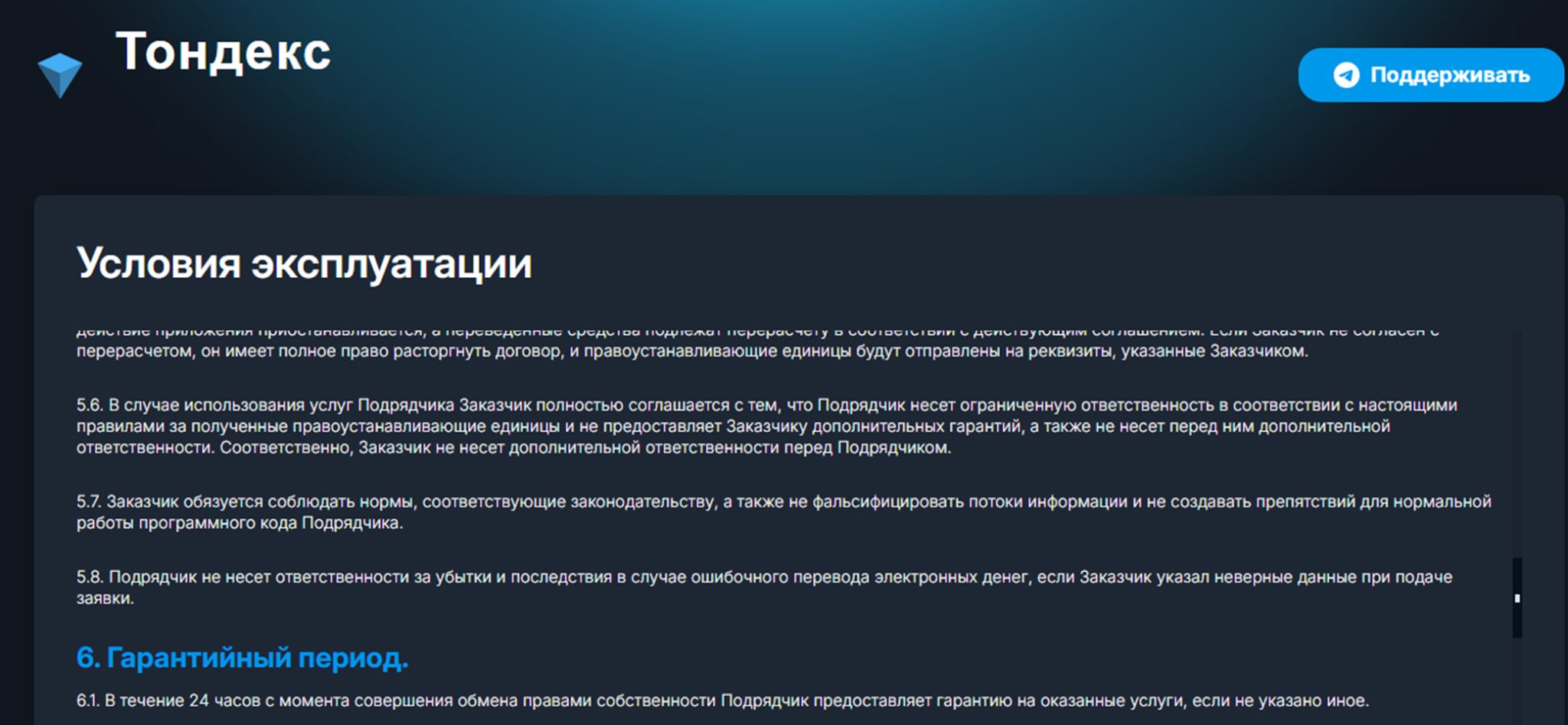The image size is (1568, 725).
Task: Click the line starting ответственности. Соответственно
Action: point(514,448)
